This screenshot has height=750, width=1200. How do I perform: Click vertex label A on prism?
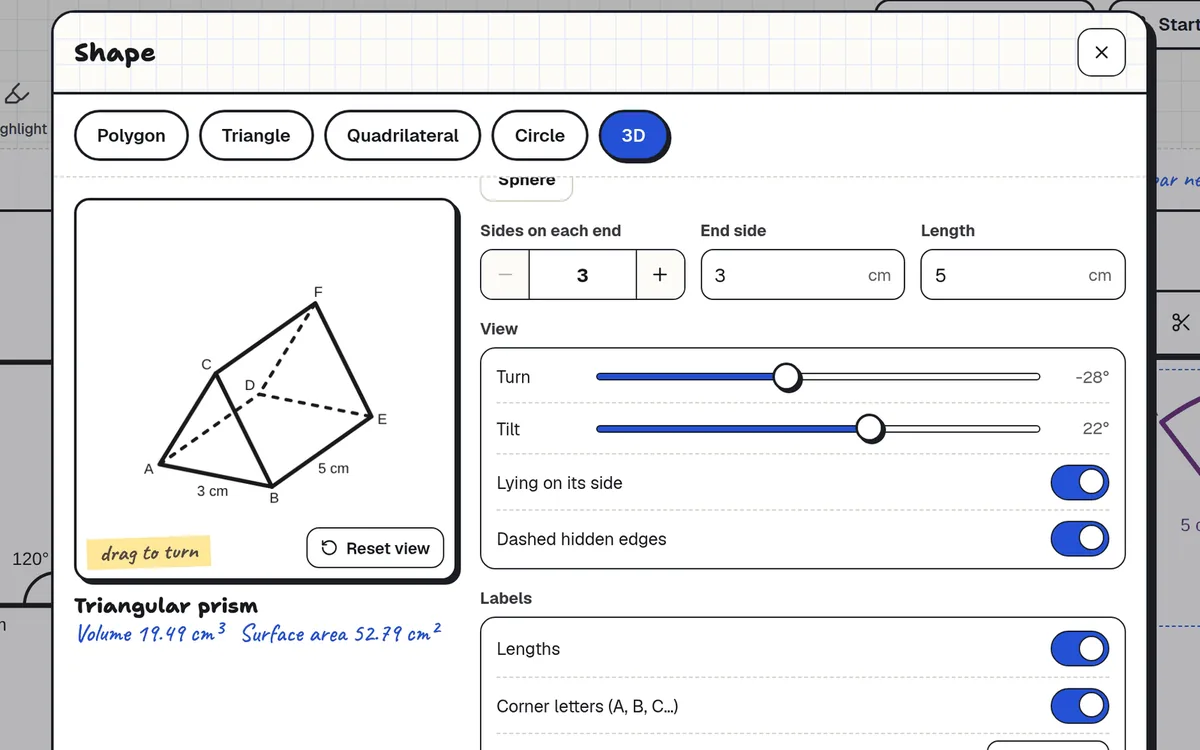click(149, 468)
